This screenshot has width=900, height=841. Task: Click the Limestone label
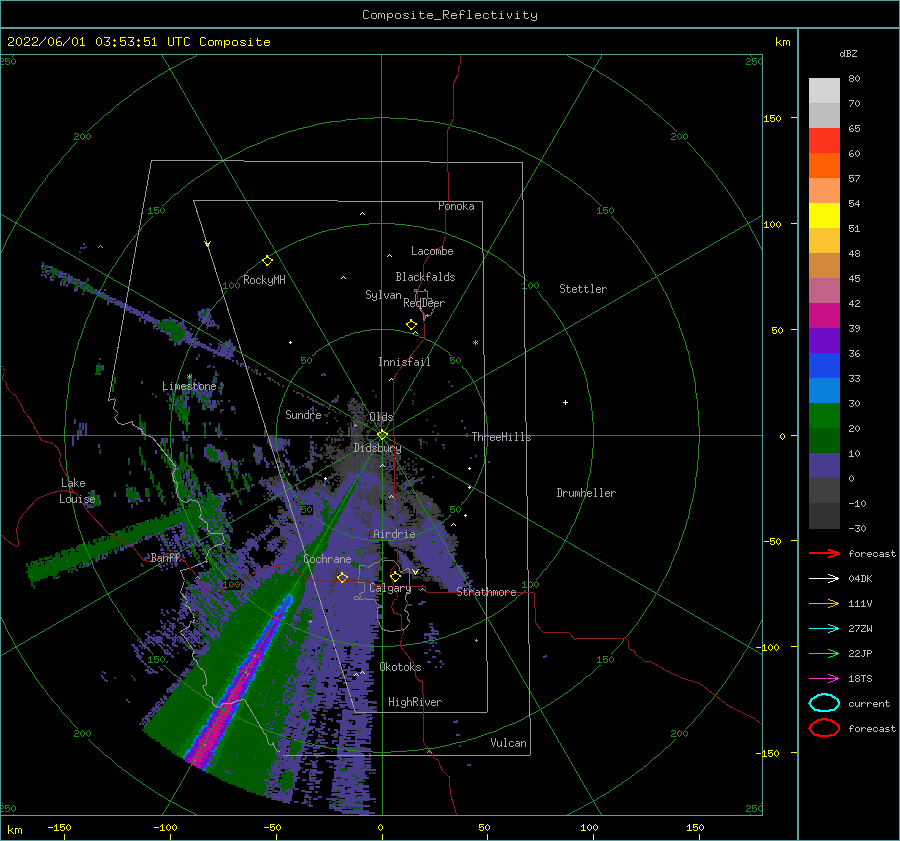tap(189, 386)
